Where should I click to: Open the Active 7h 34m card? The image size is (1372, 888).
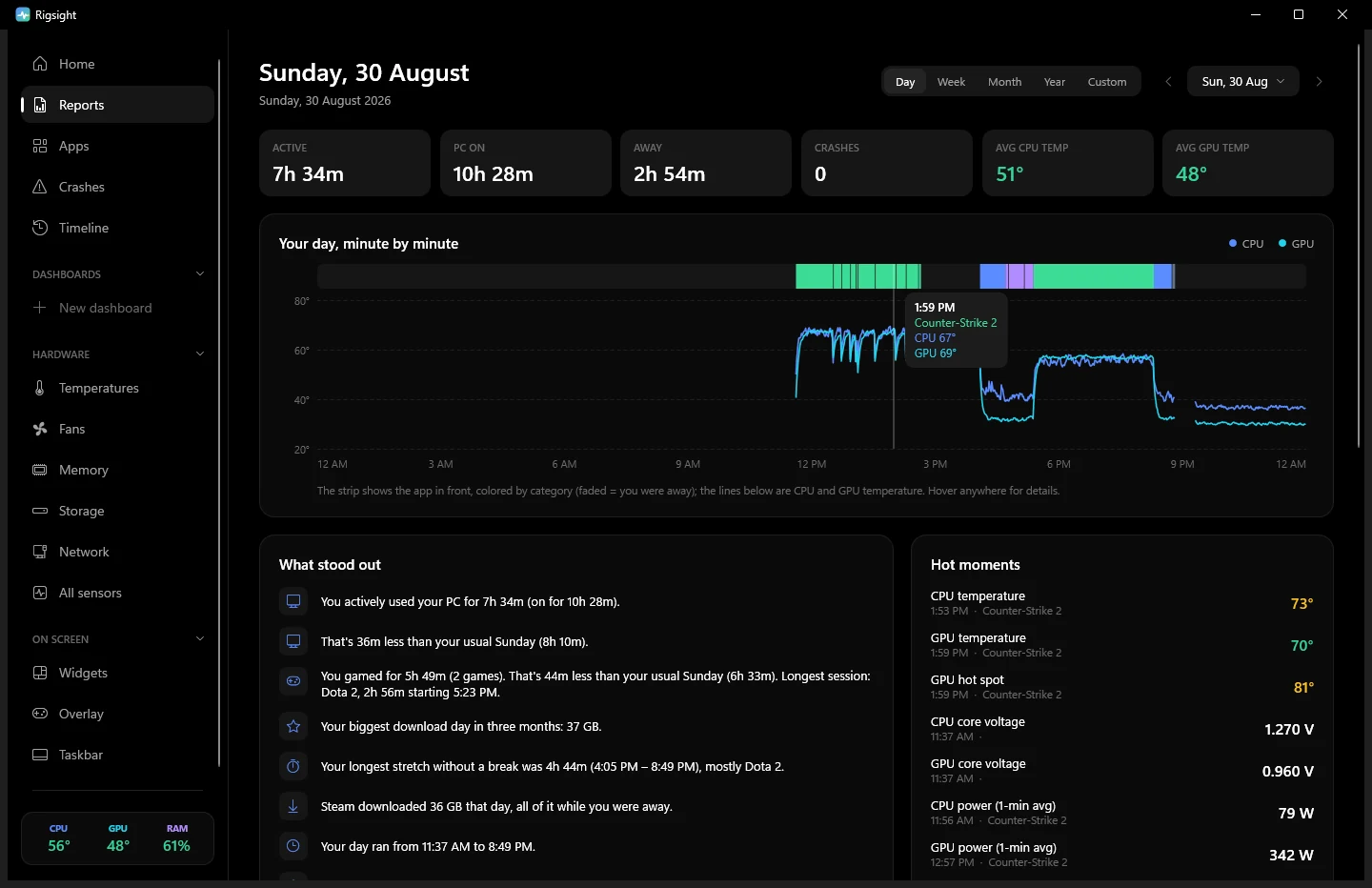point(345,163)
